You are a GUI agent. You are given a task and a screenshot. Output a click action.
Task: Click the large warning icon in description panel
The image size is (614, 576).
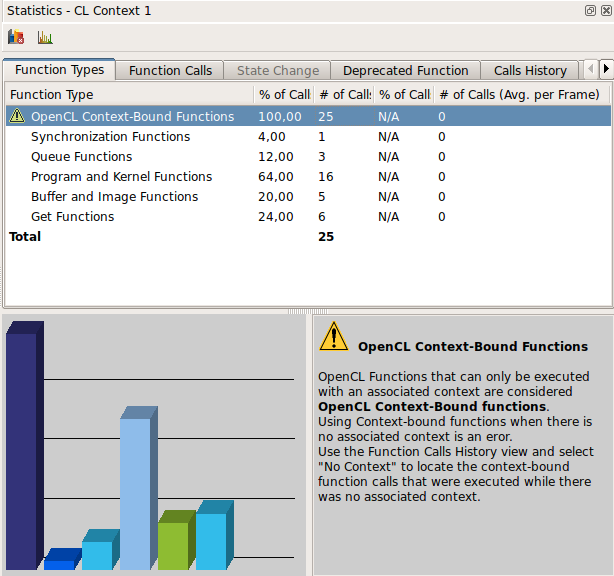click(334, 337)
